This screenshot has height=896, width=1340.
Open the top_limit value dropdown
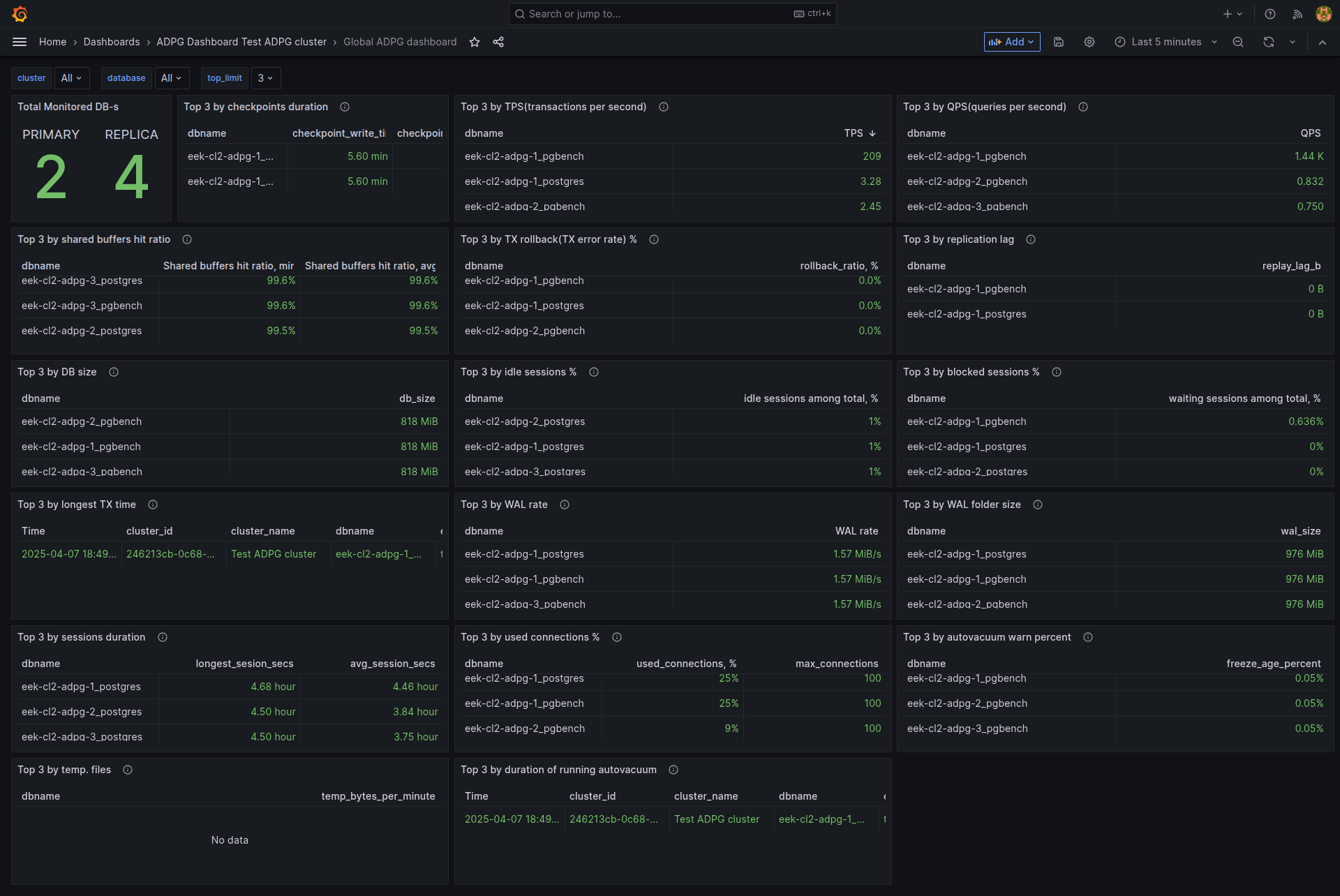pyautogui.click(x=266, y=78)
